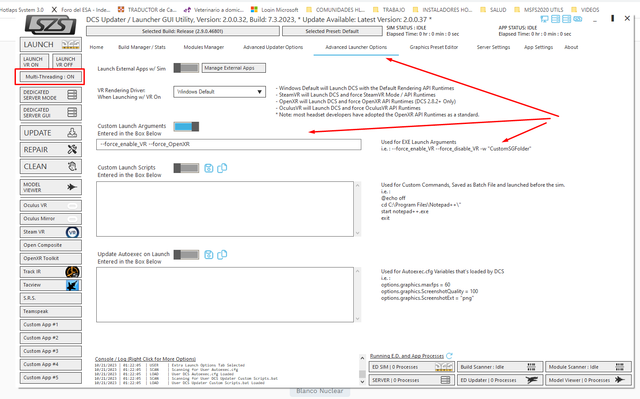Click inside the Autoexec text box
This screenshot has height=399, width=640.
[x=225, y=295]
